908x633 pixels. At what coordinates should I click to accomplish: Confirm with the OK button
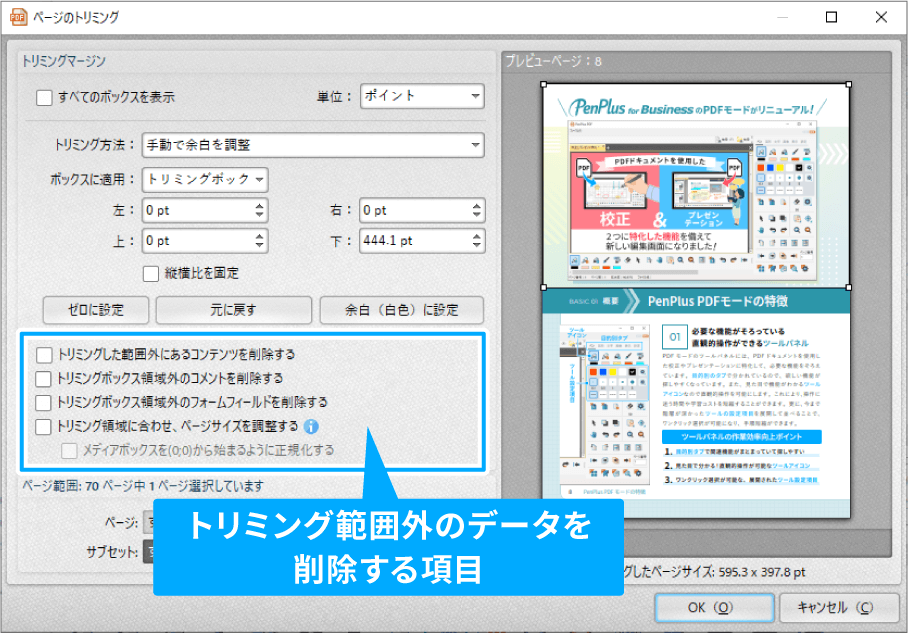click(714, 608)
